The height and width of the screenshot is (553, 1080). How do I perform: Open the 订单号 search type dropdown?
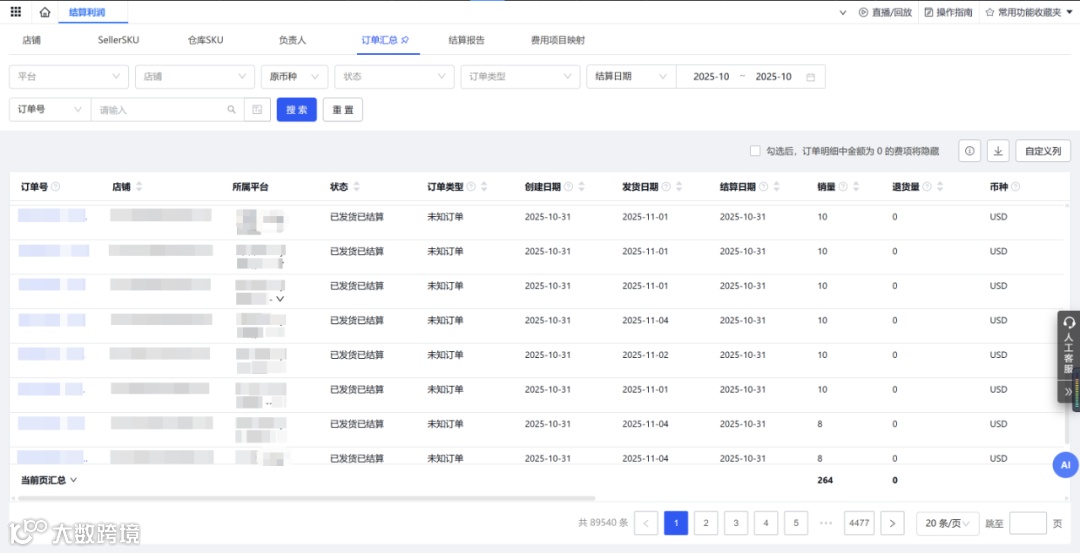point(50,109)
